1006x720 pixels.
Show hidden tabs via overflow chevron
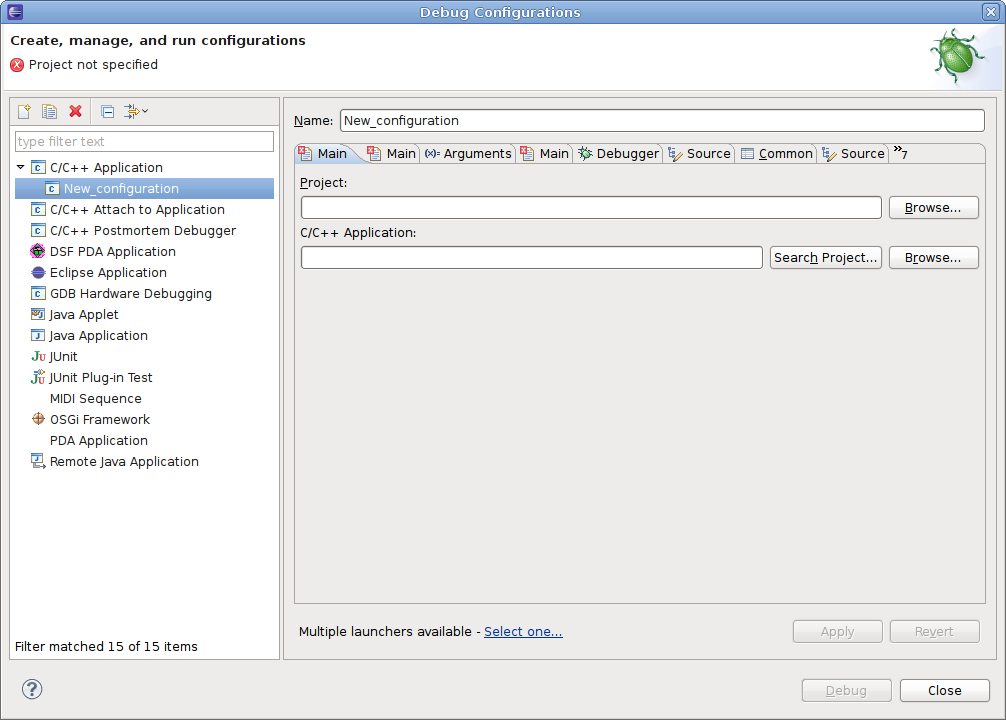900,153
